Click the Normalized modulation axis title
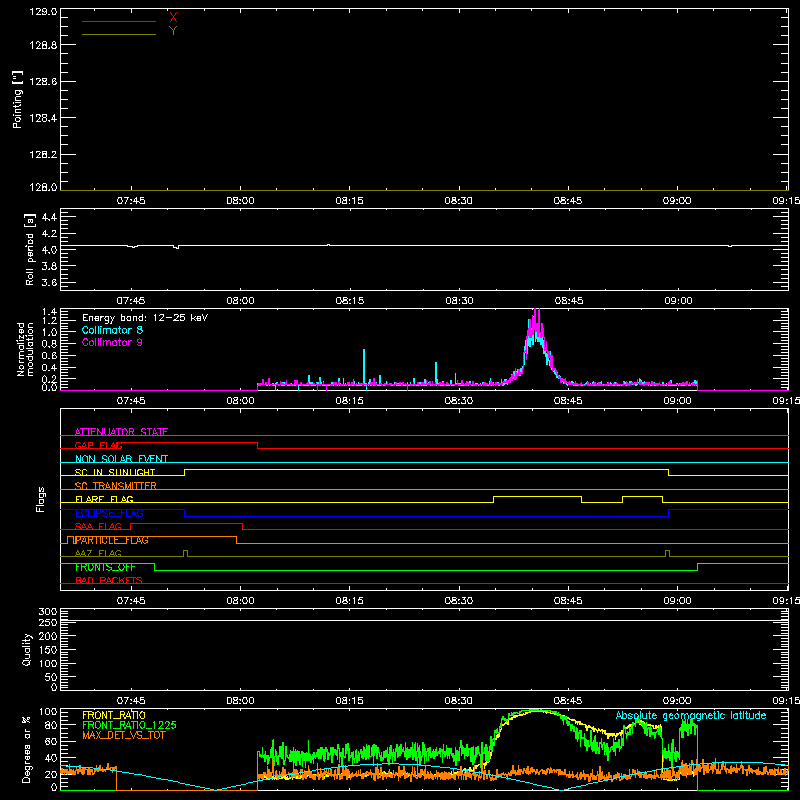The height and width of the screenshot is (800, 800). click(x=25, y=349)
